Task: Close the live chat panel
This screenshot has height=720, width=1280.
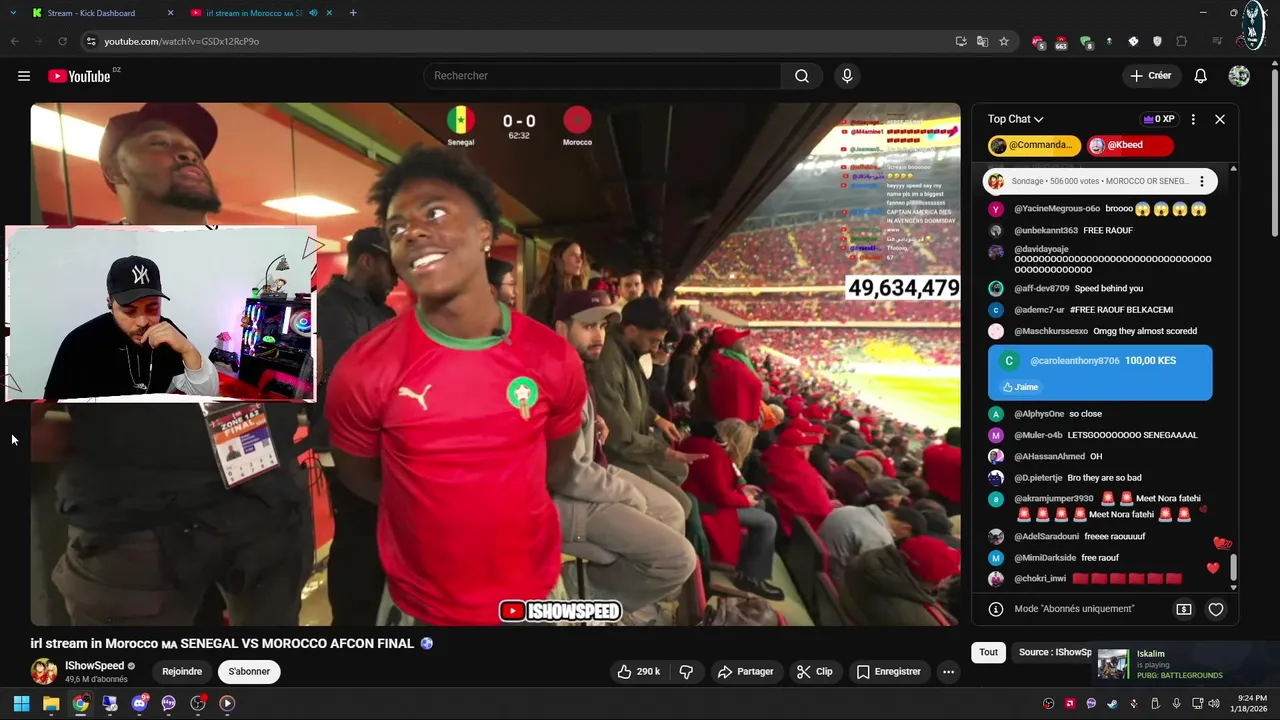Action: tap(1220, 119)
